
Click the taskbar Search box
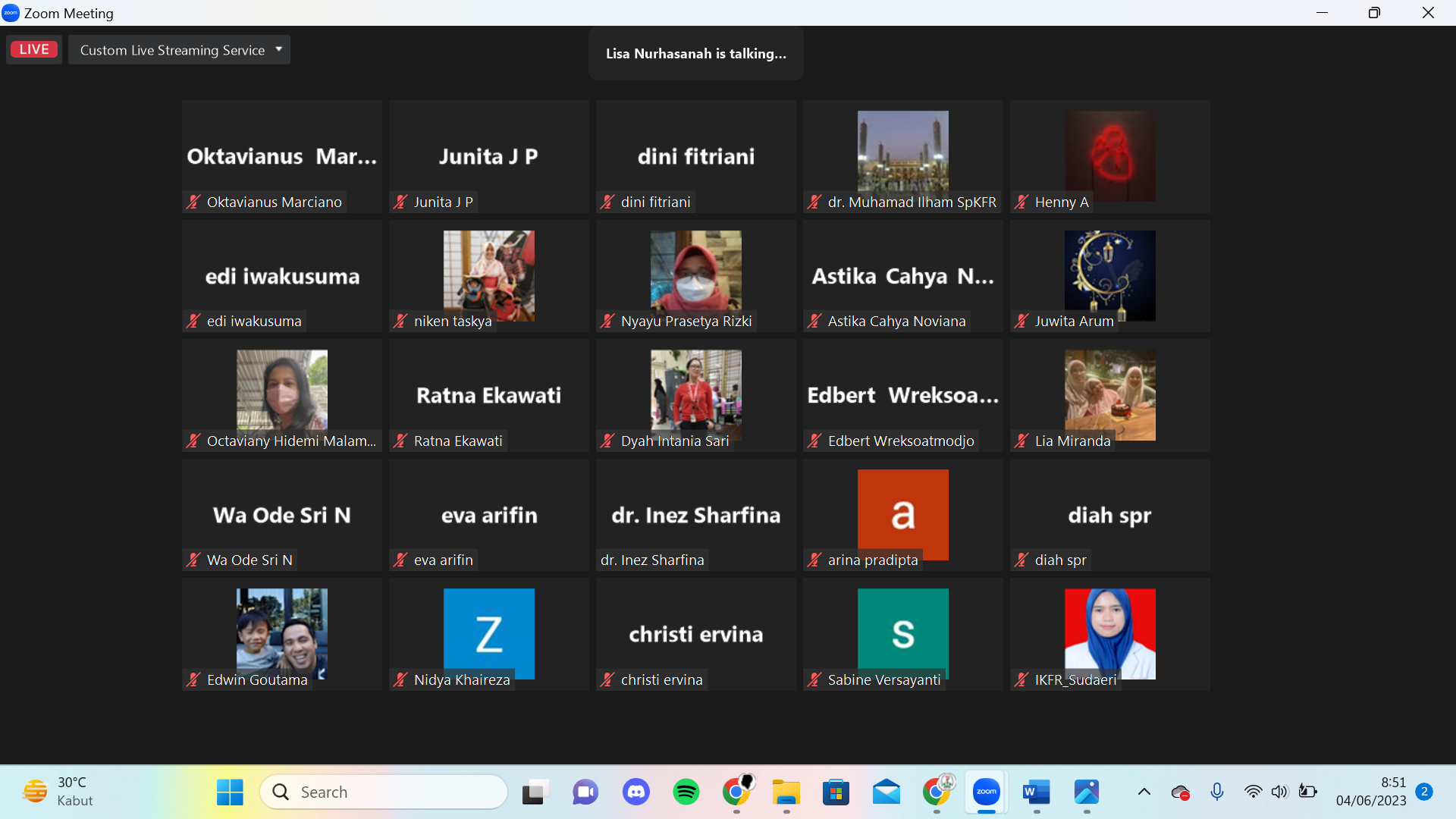point(384,792)
